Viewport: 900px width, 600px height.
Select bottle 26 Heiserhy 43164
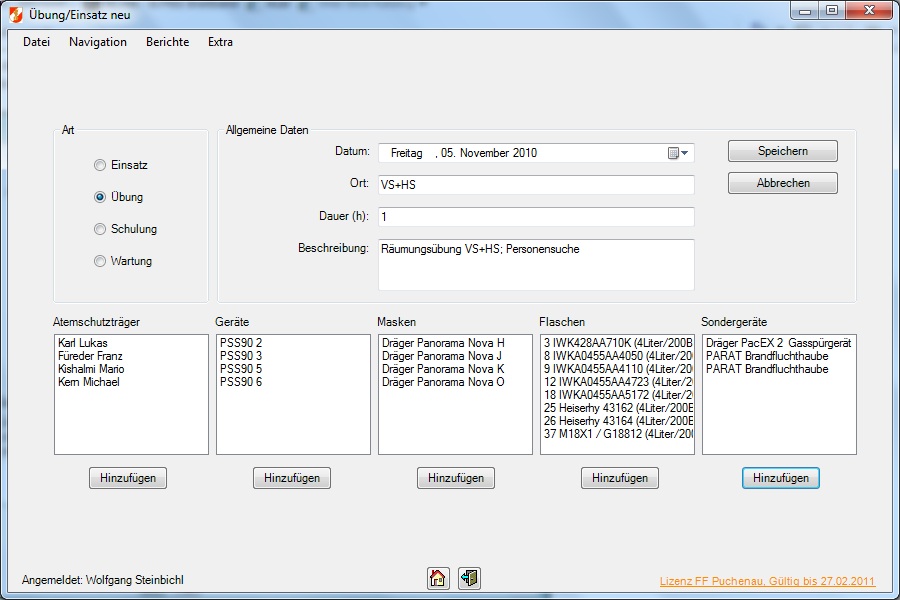tap(618, 421)
